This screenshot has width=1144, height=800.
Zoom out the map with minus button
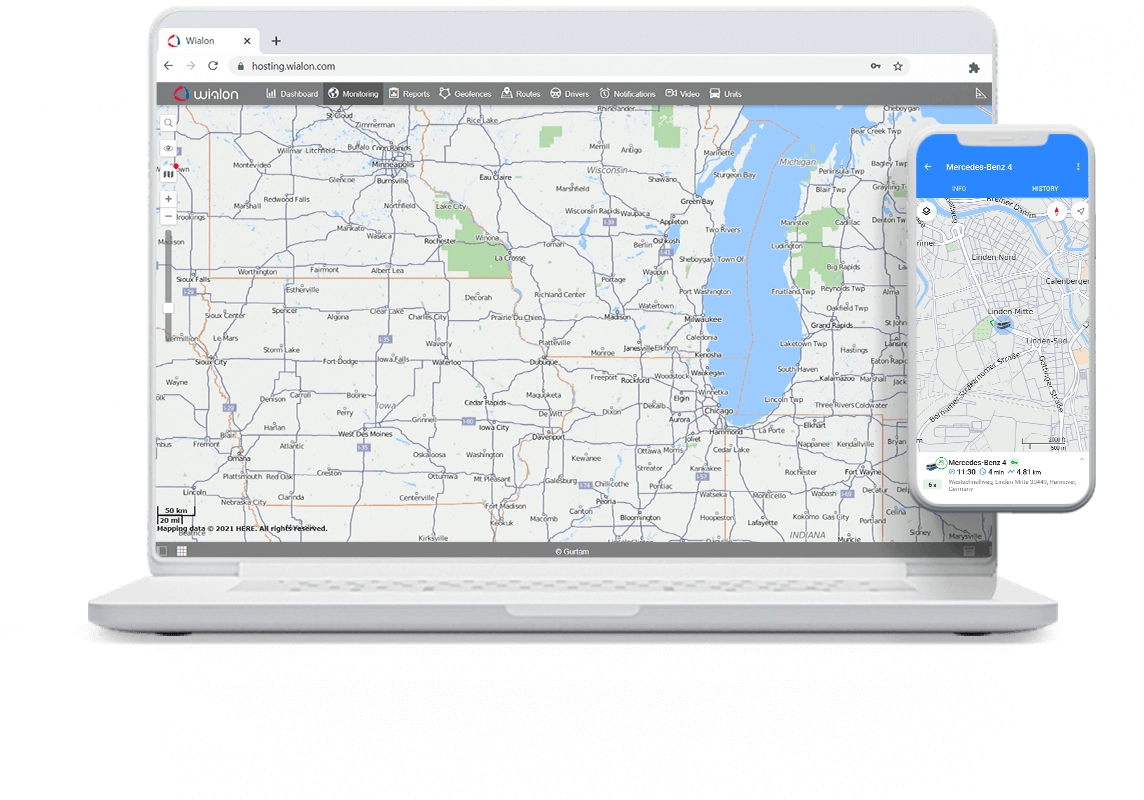coord(169,217)
